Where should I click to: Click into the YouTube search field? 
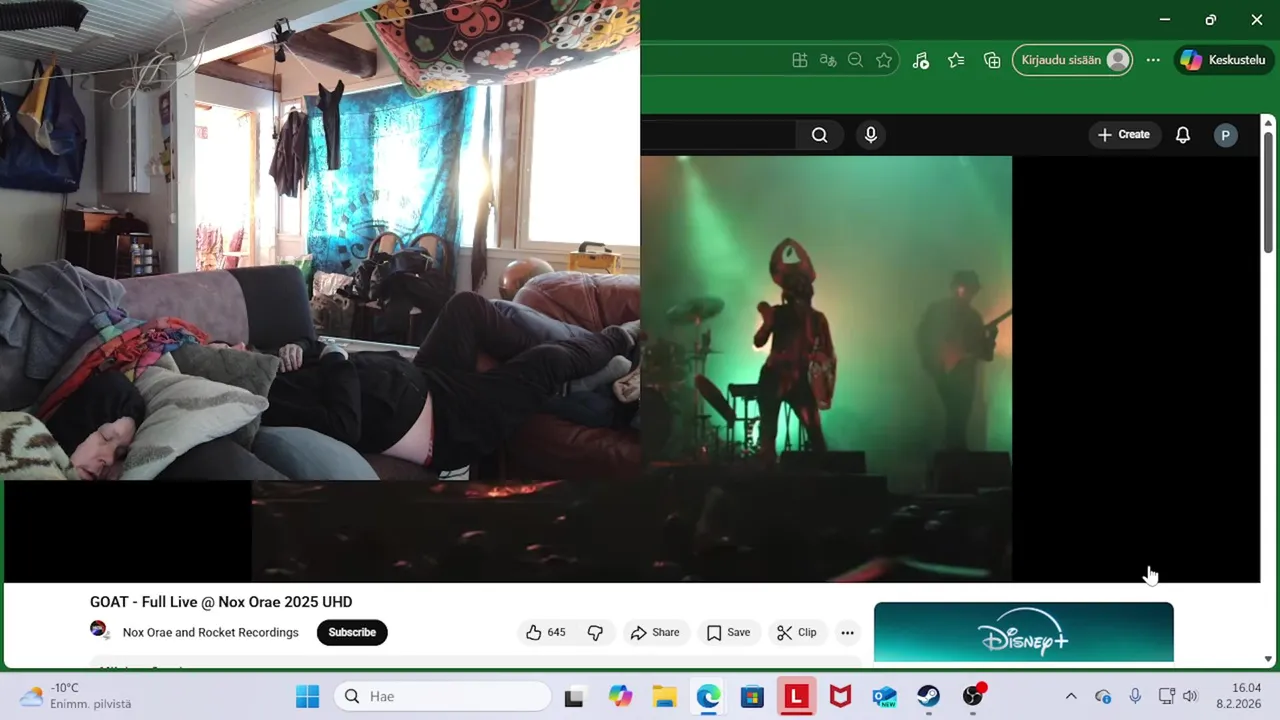coord(718,135)
